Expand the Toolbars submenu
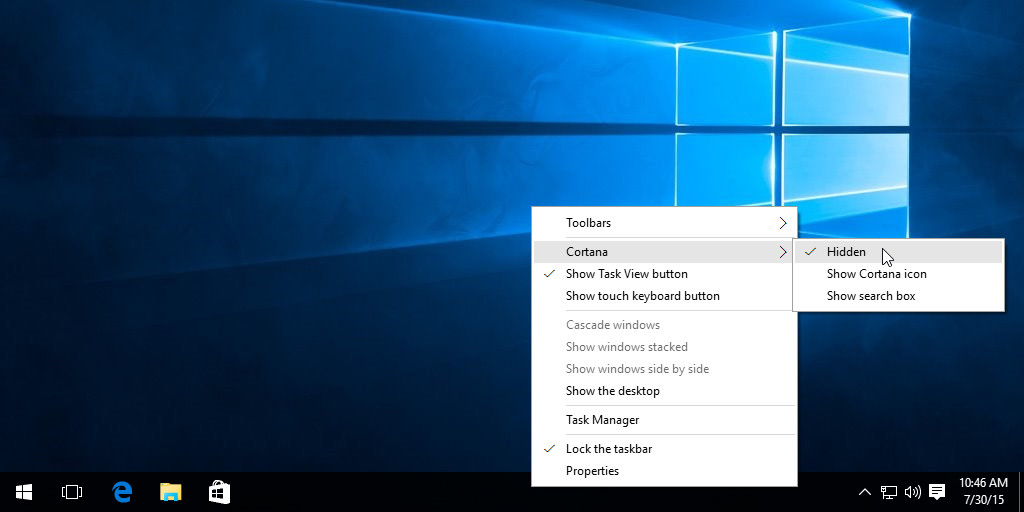 [x=665, y=223]
